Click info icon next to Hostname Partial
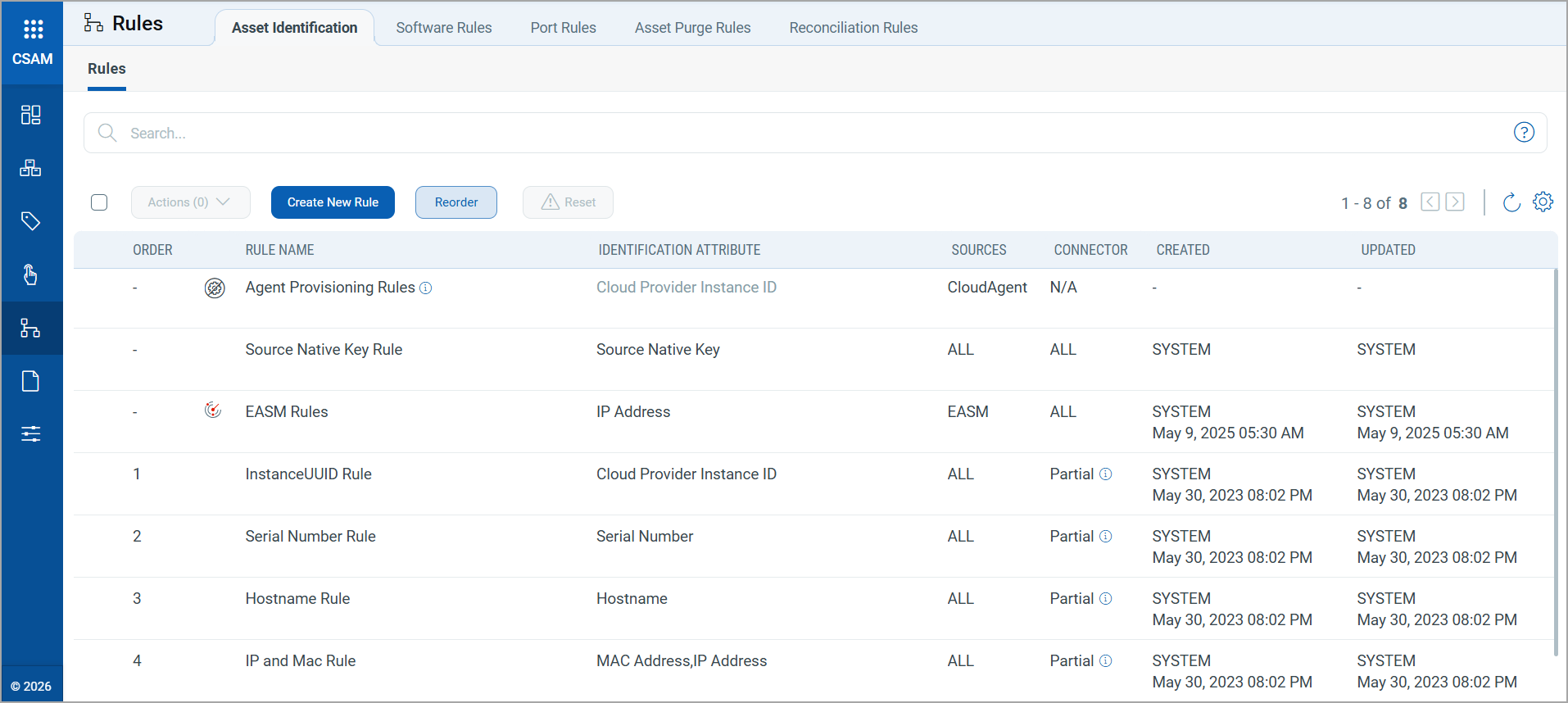 tap(1105, 598)
